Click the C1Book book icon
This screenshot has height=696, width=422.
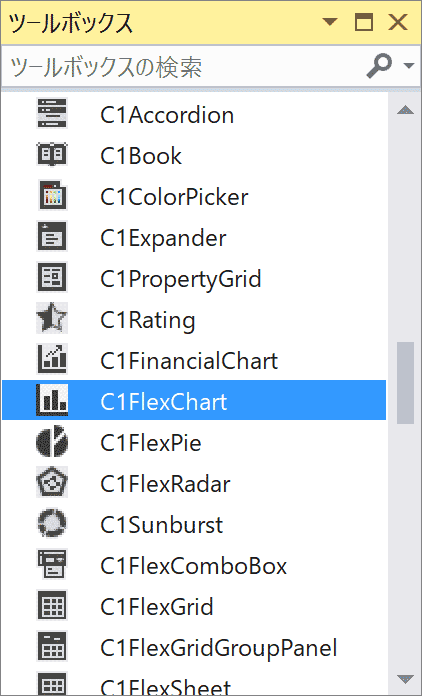[x=52, y=155]
